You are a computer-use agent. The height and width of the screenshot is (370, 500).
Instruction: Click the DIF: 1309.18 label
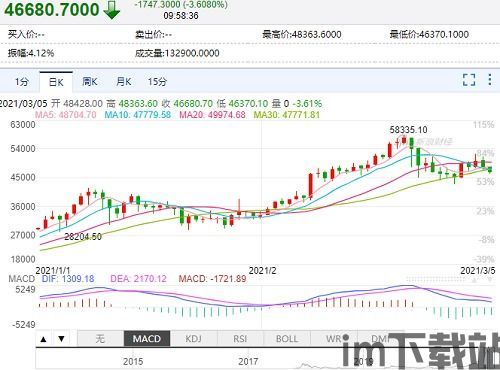[68, 279]
